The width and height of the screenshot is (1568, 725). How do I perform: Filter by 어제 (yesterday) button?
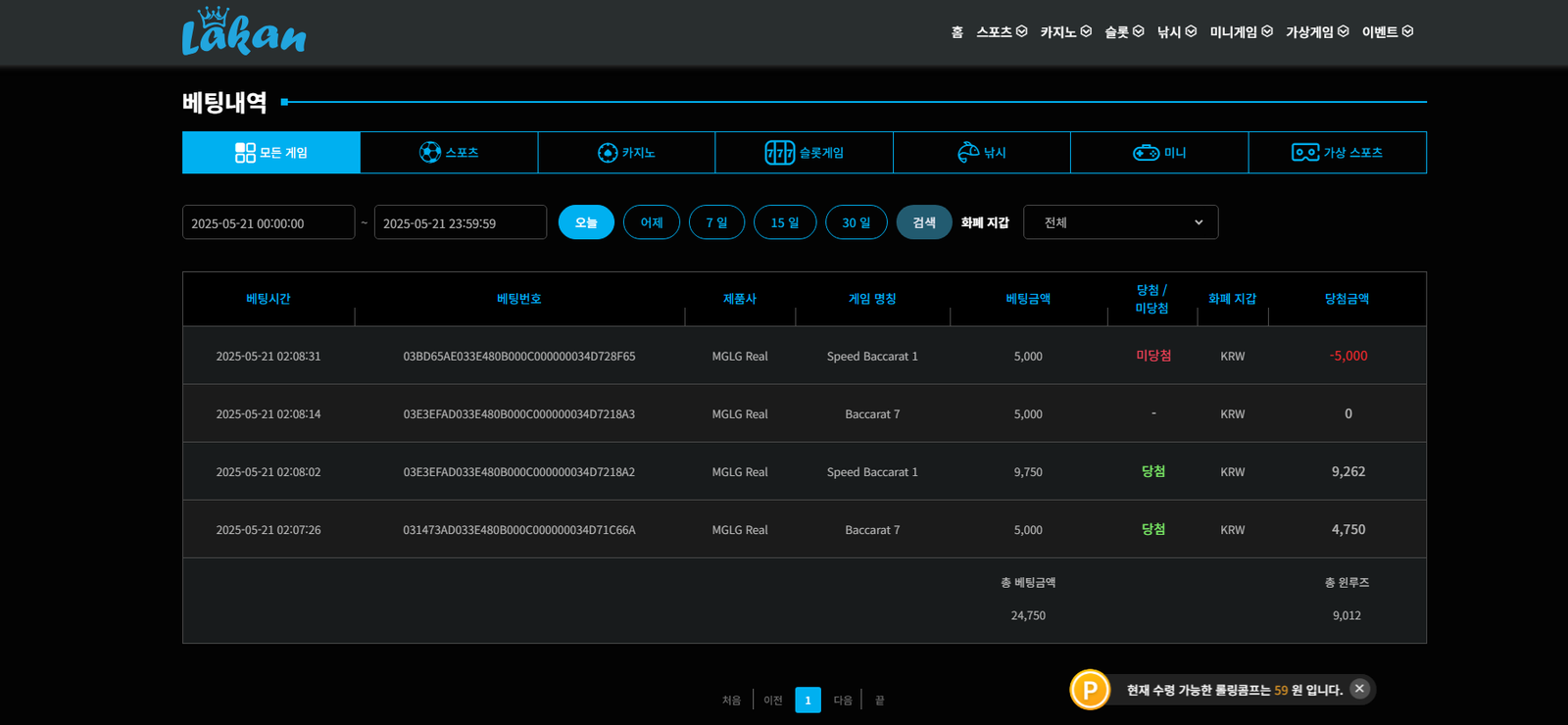coord(652,222)
